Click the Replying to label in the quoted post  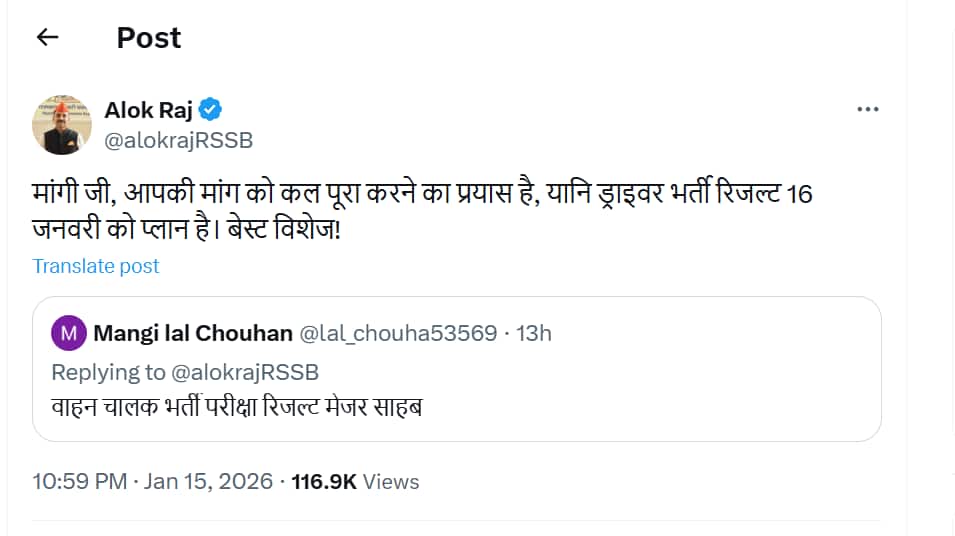pos(108,372)
